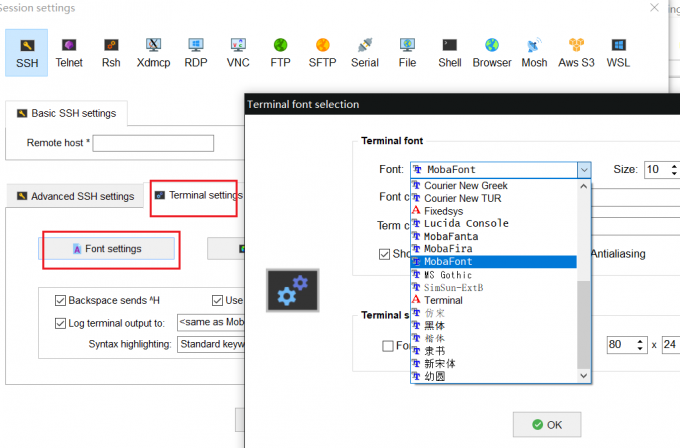Choose the VNC session type
The image size is (680, 448).
[x=238, y=53]
